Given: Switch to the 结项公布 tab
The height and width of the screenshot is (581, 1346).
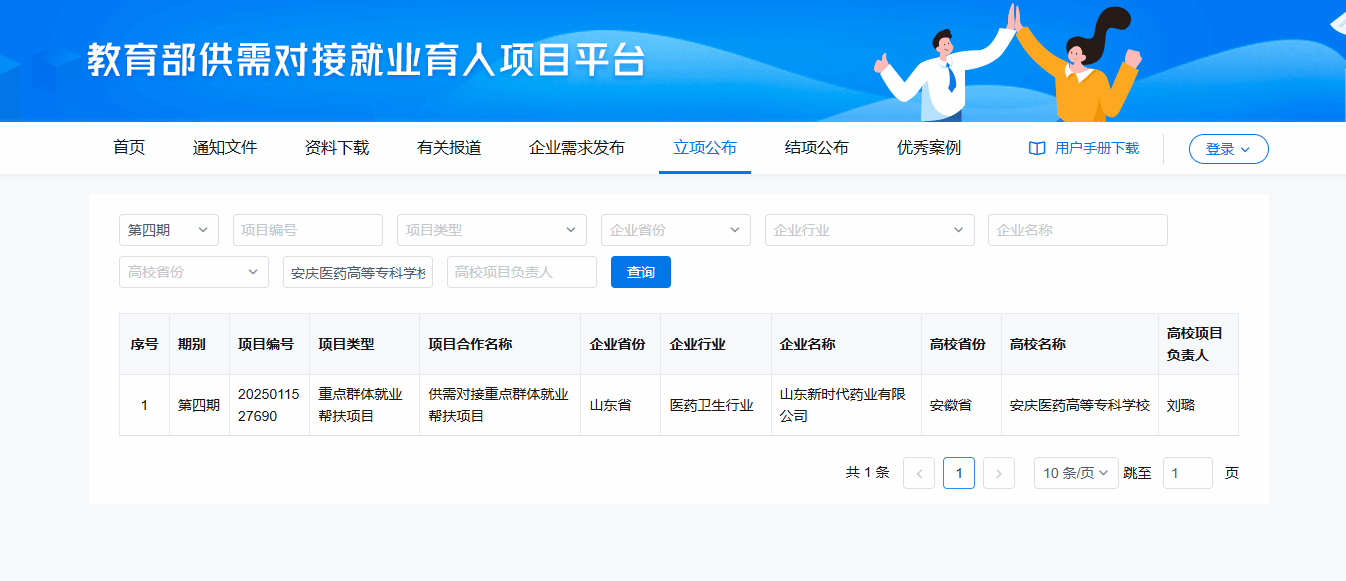Looking at the screenshot, I should click(816, 148).
